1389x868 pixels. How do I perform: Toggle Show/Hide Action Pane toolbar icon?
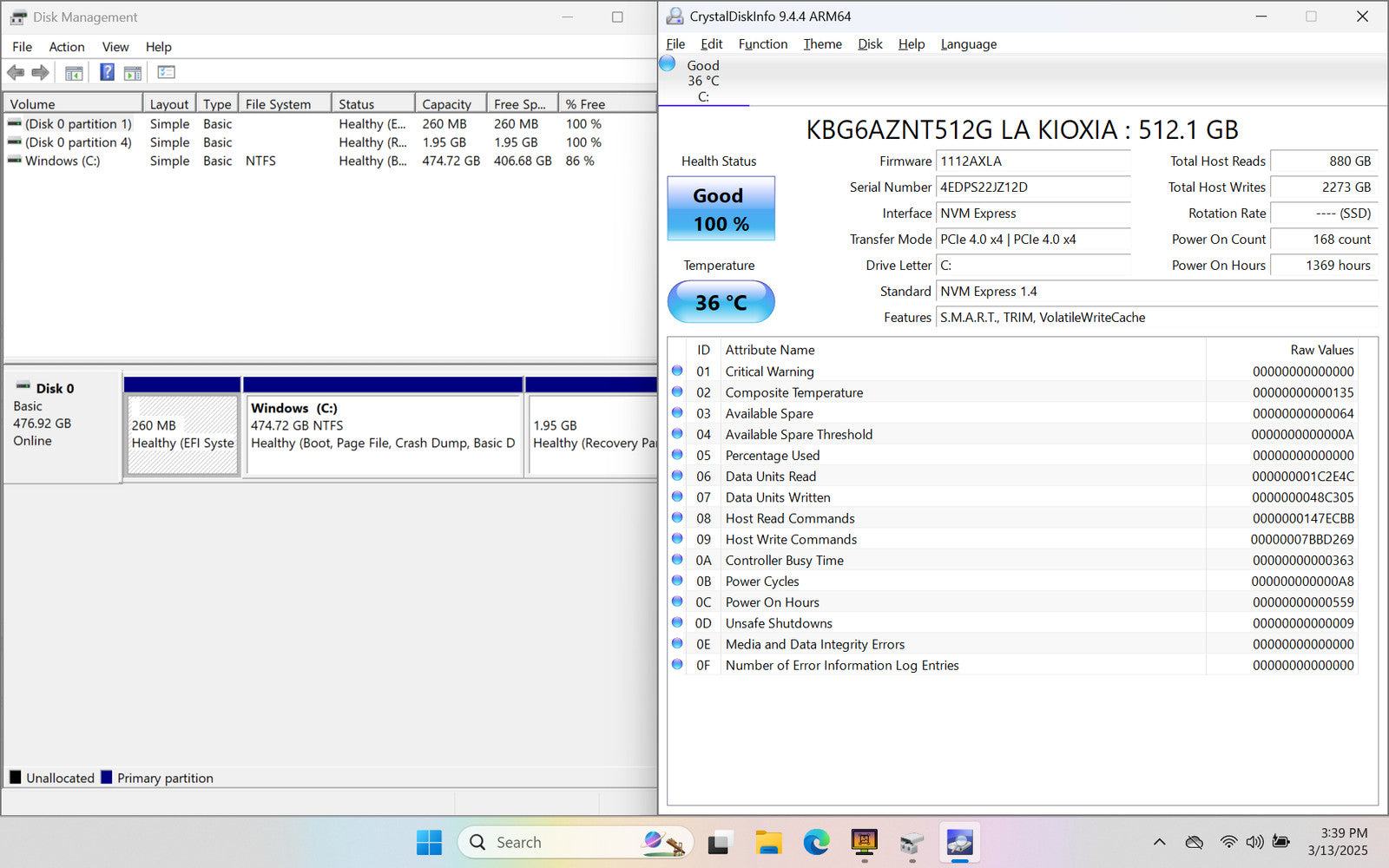coord(132,73)
